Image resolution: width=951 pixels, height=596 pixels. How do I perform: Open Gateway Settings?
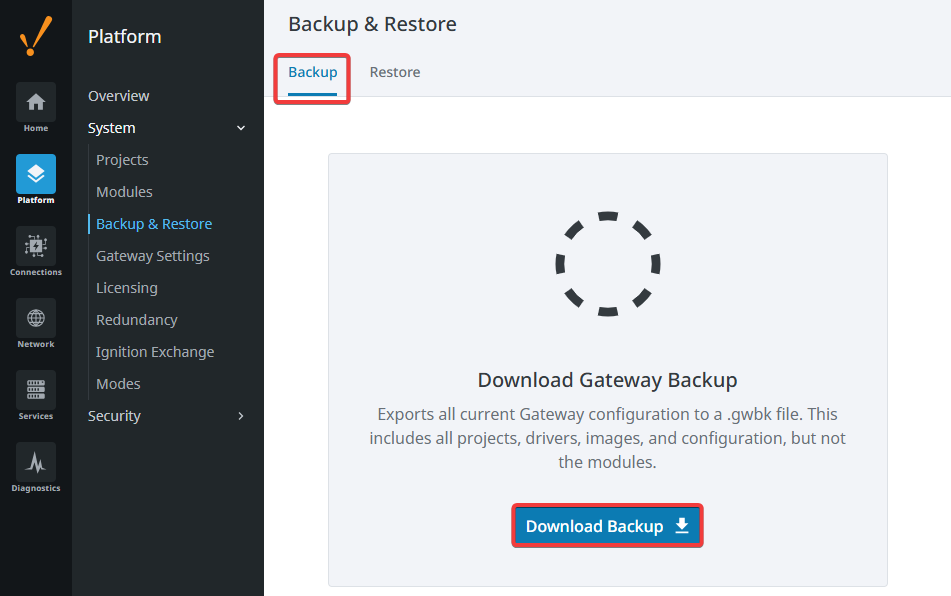153,256
